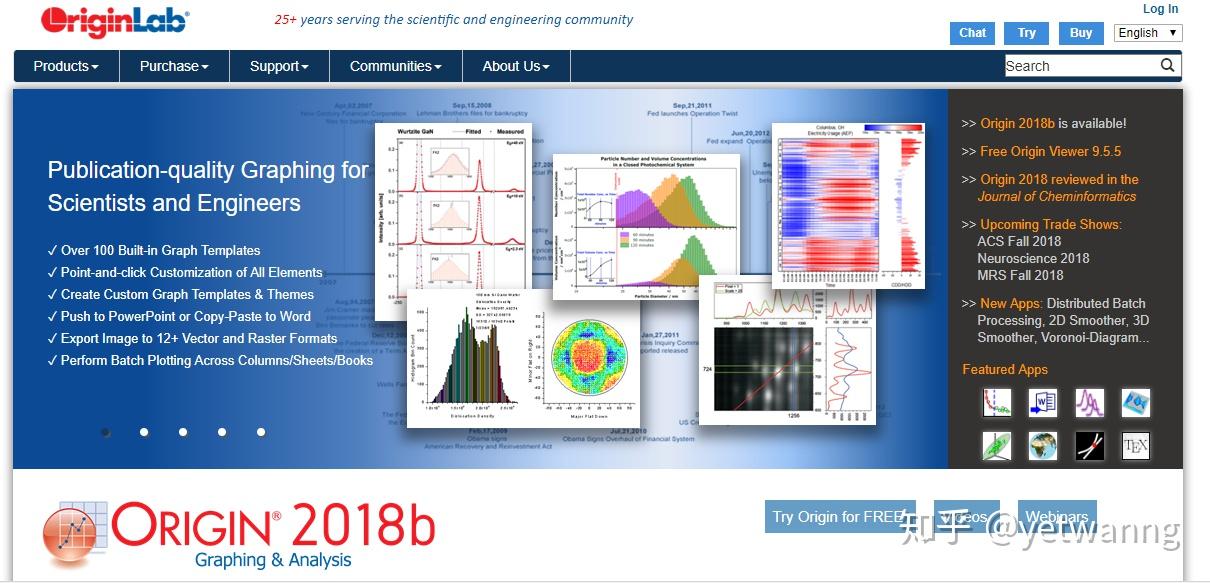Open the curve-fit featured app with dashed line

pos(997,403)
